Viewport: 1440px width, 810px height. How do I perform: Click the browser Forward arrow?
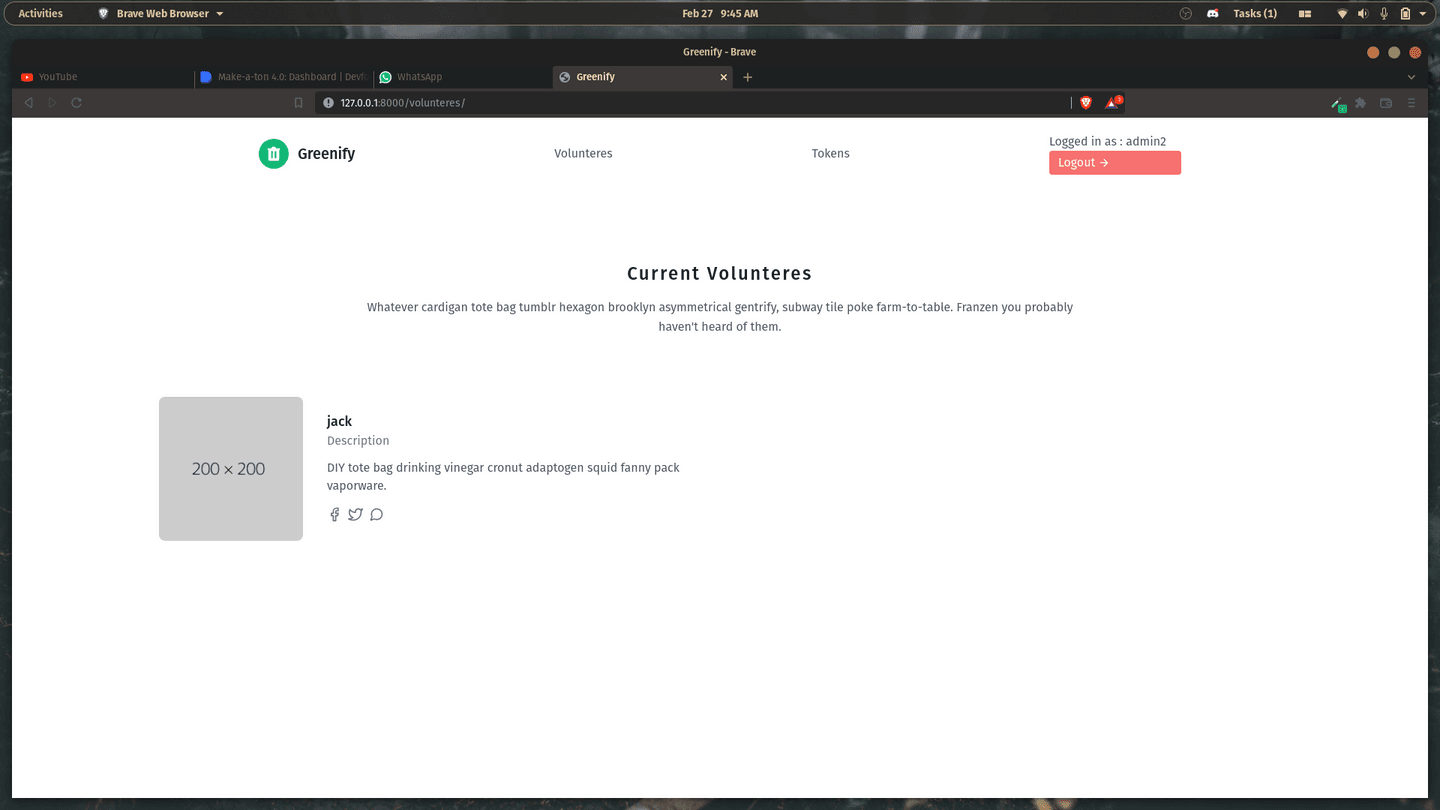[x=52, y=103]
